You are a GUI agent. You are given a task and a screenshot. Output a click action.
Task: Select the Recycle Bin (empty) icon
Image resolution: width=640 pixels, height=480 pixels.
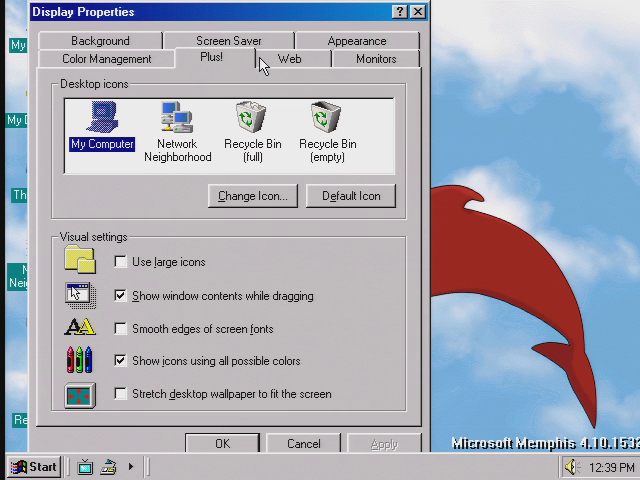(x=327, y=132)
